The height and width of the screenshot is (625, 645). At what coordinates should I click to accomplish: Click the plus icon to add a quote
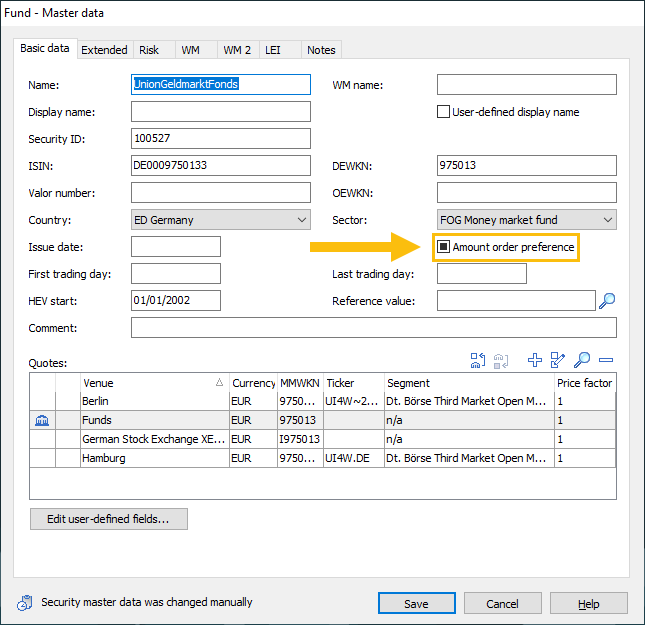534,360
